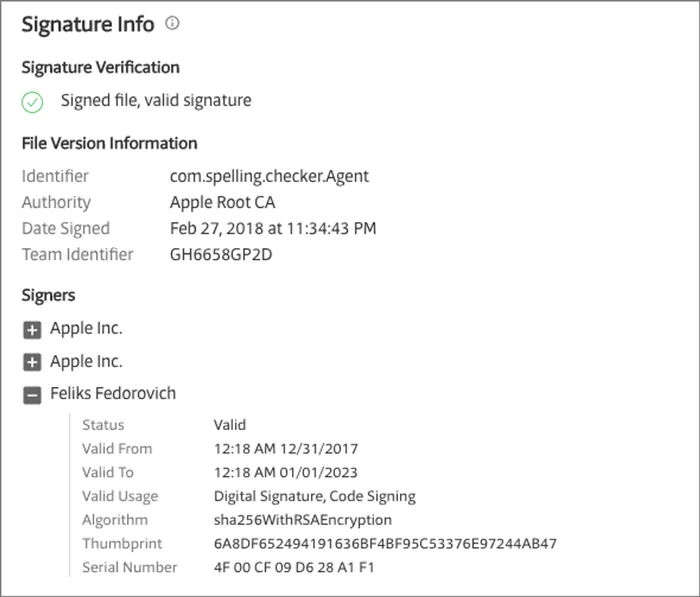
Task: Select the Team Identifier GH6658GP2D
Action: 221,254
